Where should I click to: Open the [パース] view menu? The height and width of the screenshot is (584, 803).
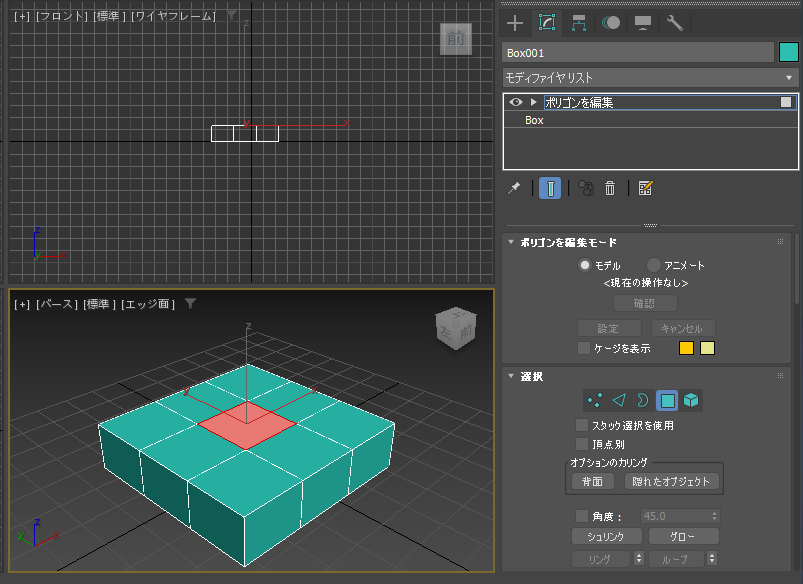[56, 304]
